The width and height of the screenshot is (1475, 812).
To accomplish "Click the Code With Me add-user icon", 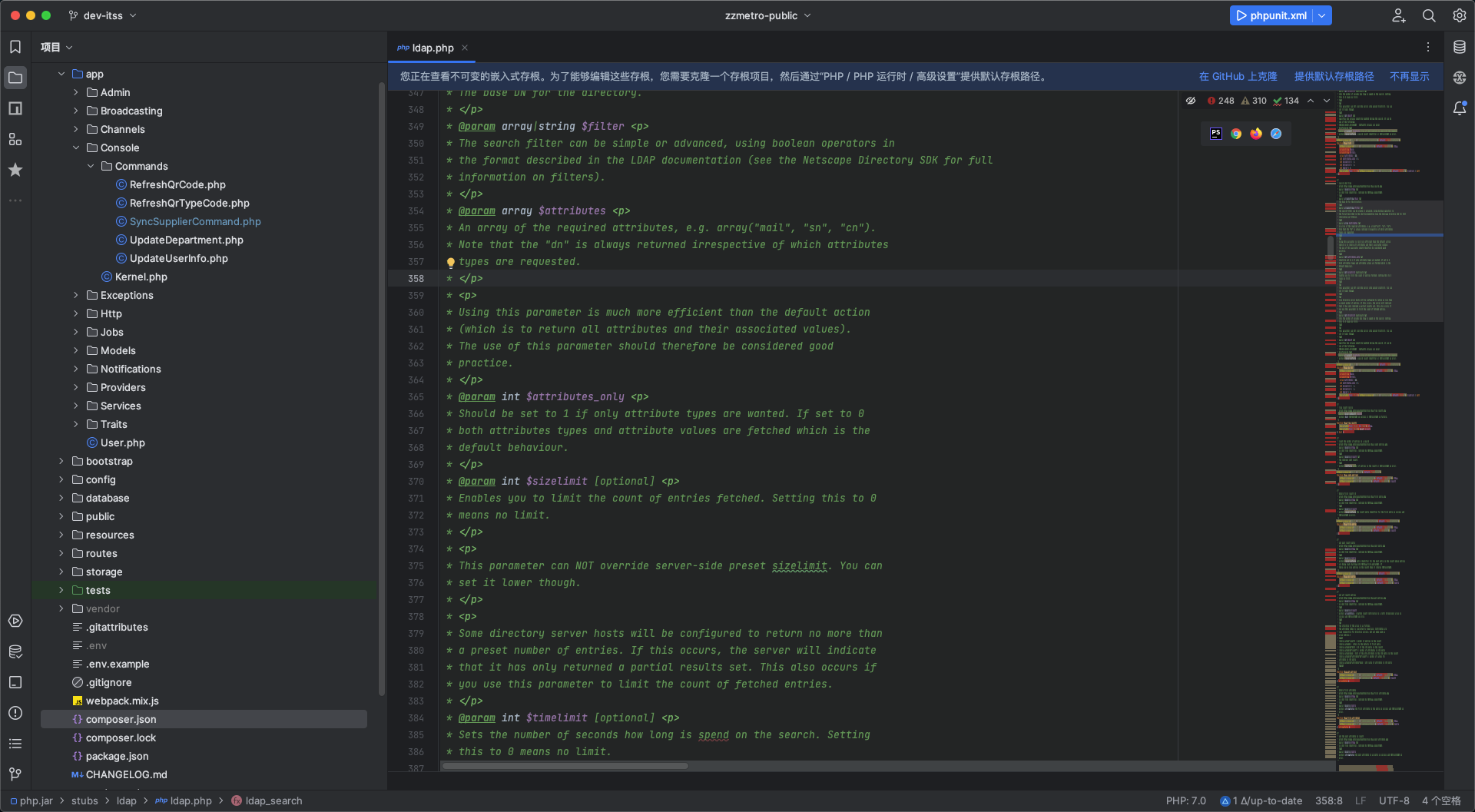I will point(1399,15).
